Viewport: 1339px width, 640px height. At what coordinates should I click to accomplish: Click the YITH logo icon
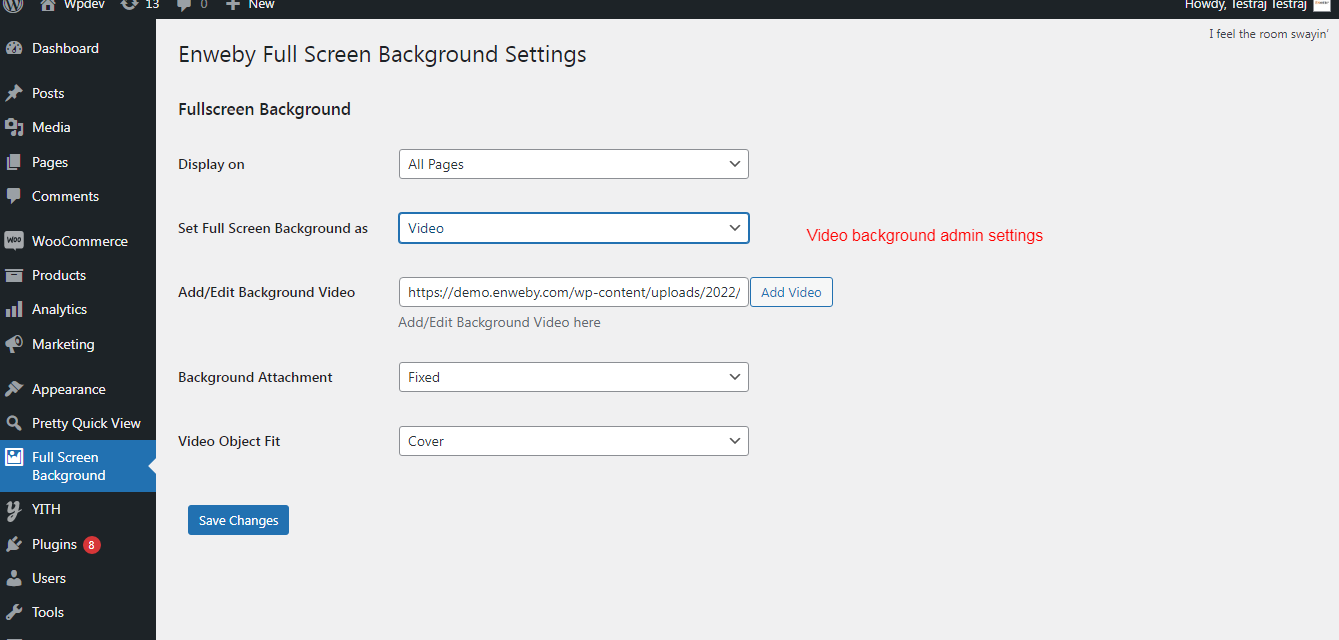(x=14, y=510)
